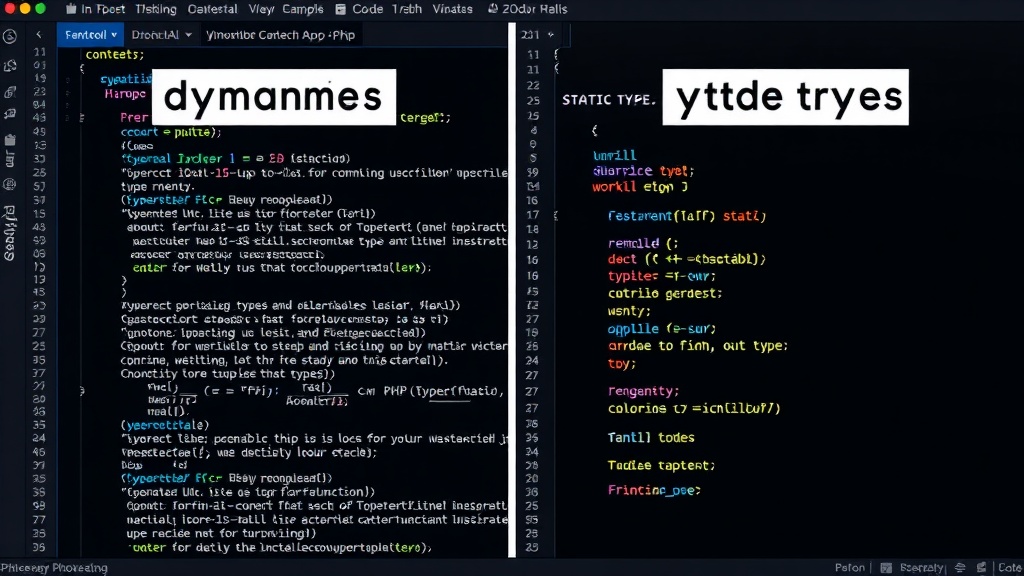Switch to the 'DtonclAl' tab
1024x576 pixels.
[x=161, y=35]
